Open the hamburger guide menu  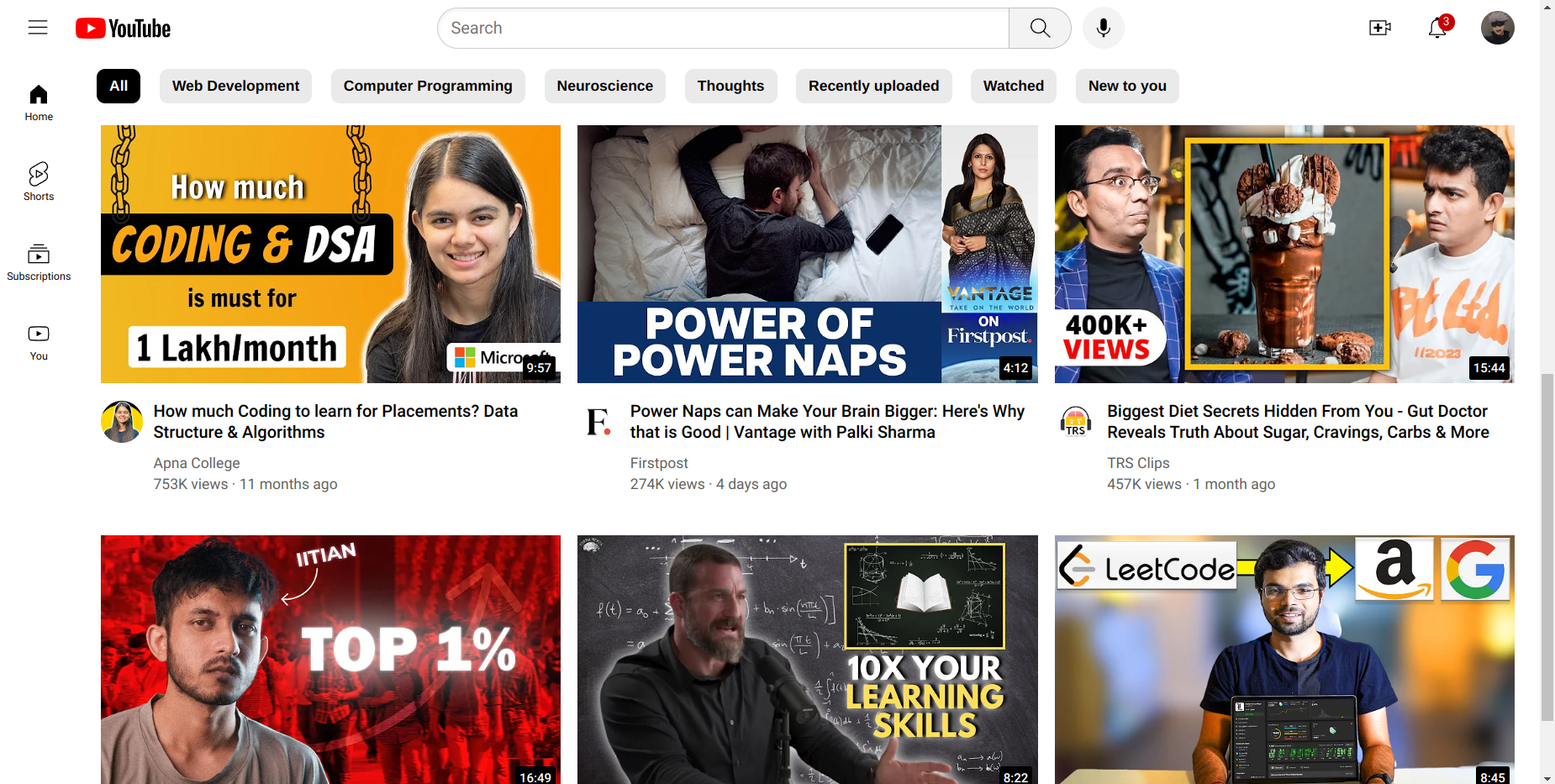[x=38, y=28]
